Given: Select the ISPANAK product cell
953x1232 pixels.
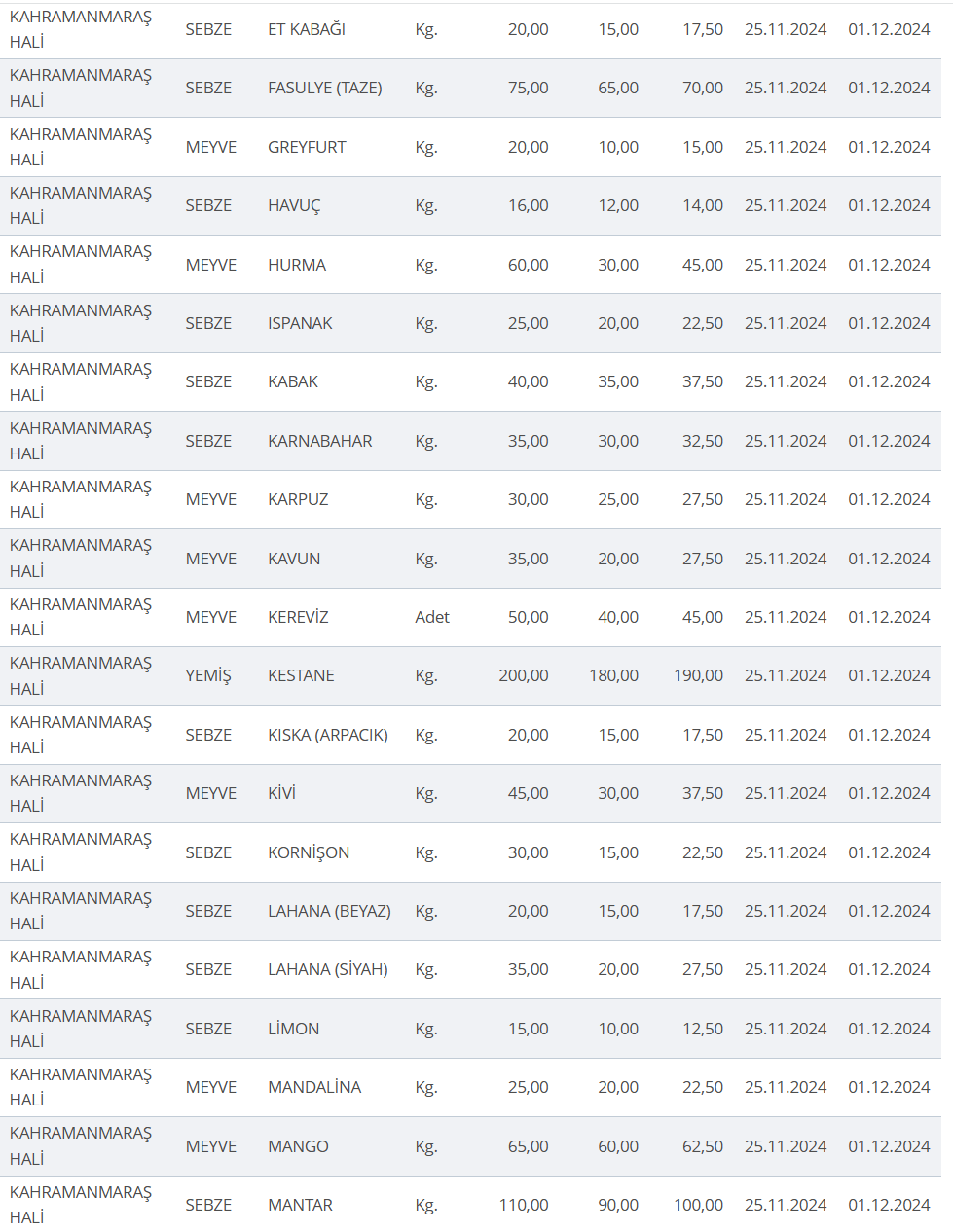Looking at the screenshot, I should click(x=300, y=323).
